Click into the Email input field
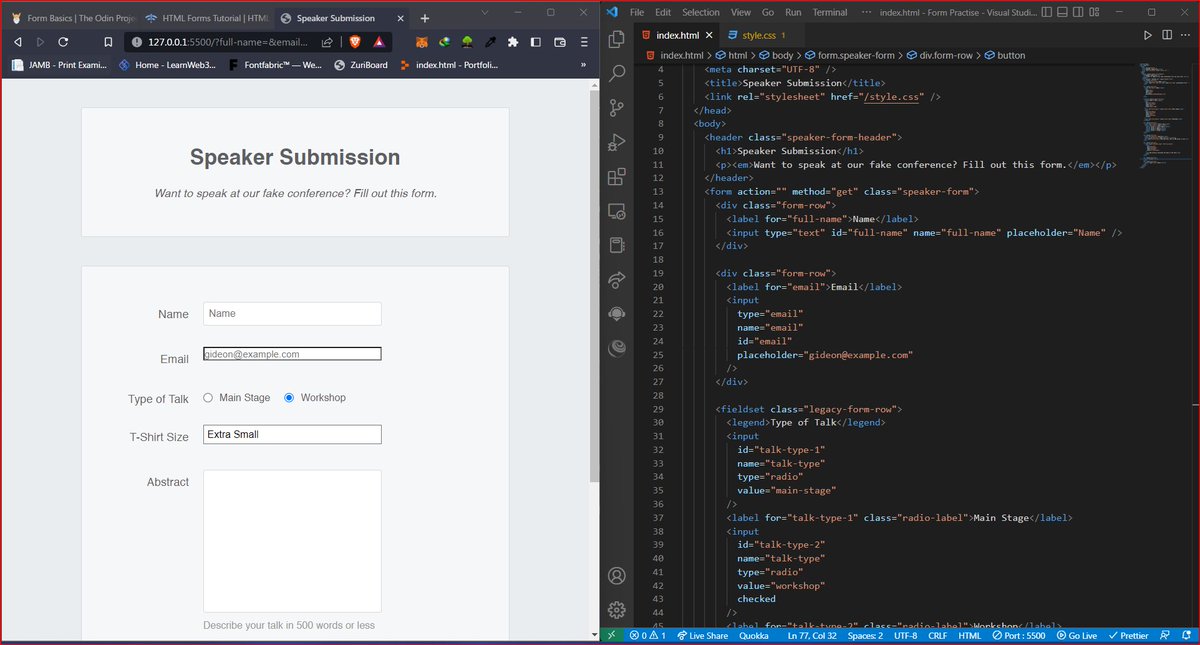The width and height of the screenshot is (1200, 645). [x=292, y=354]
